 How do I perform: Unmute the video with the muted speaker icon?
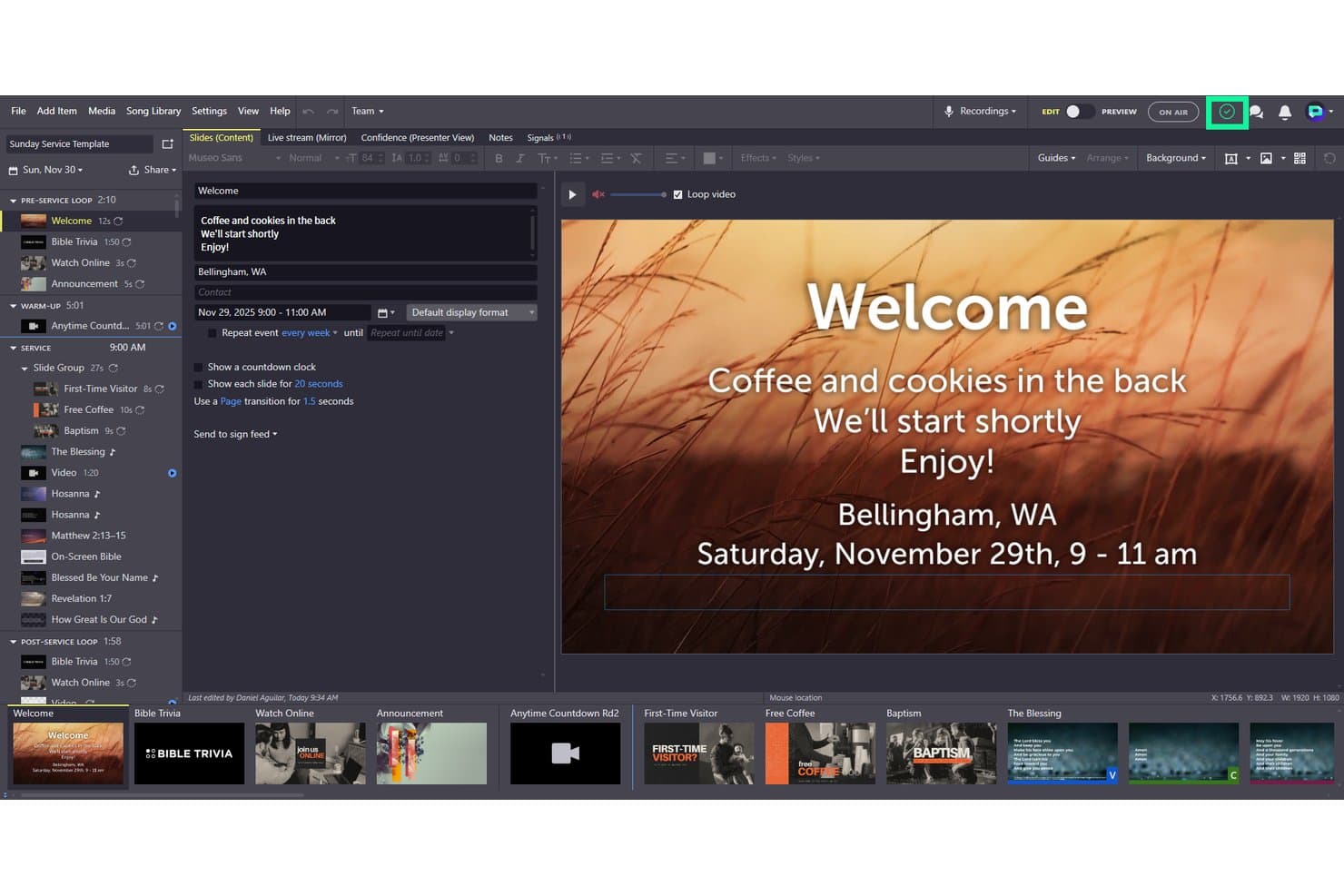[598, 194]
